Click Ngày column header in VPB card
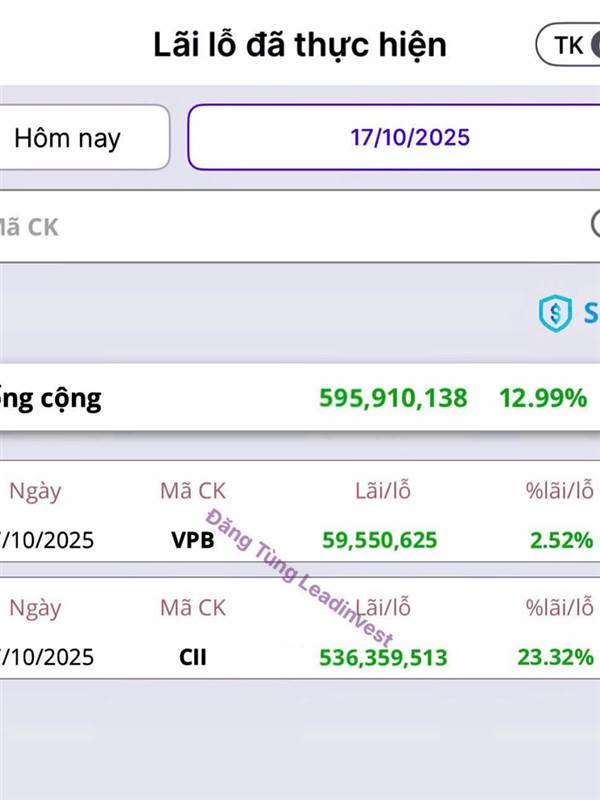Image resolution: width=600 pixels, height=800 pixels. click(x=35, y=491)
